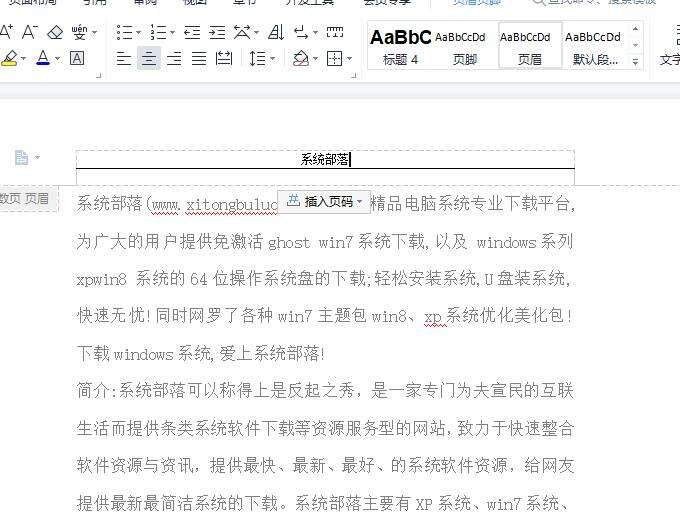The image size is (680, 517).
Task: Open the highlight color dropdown arrow
Action: coord(23,59)
